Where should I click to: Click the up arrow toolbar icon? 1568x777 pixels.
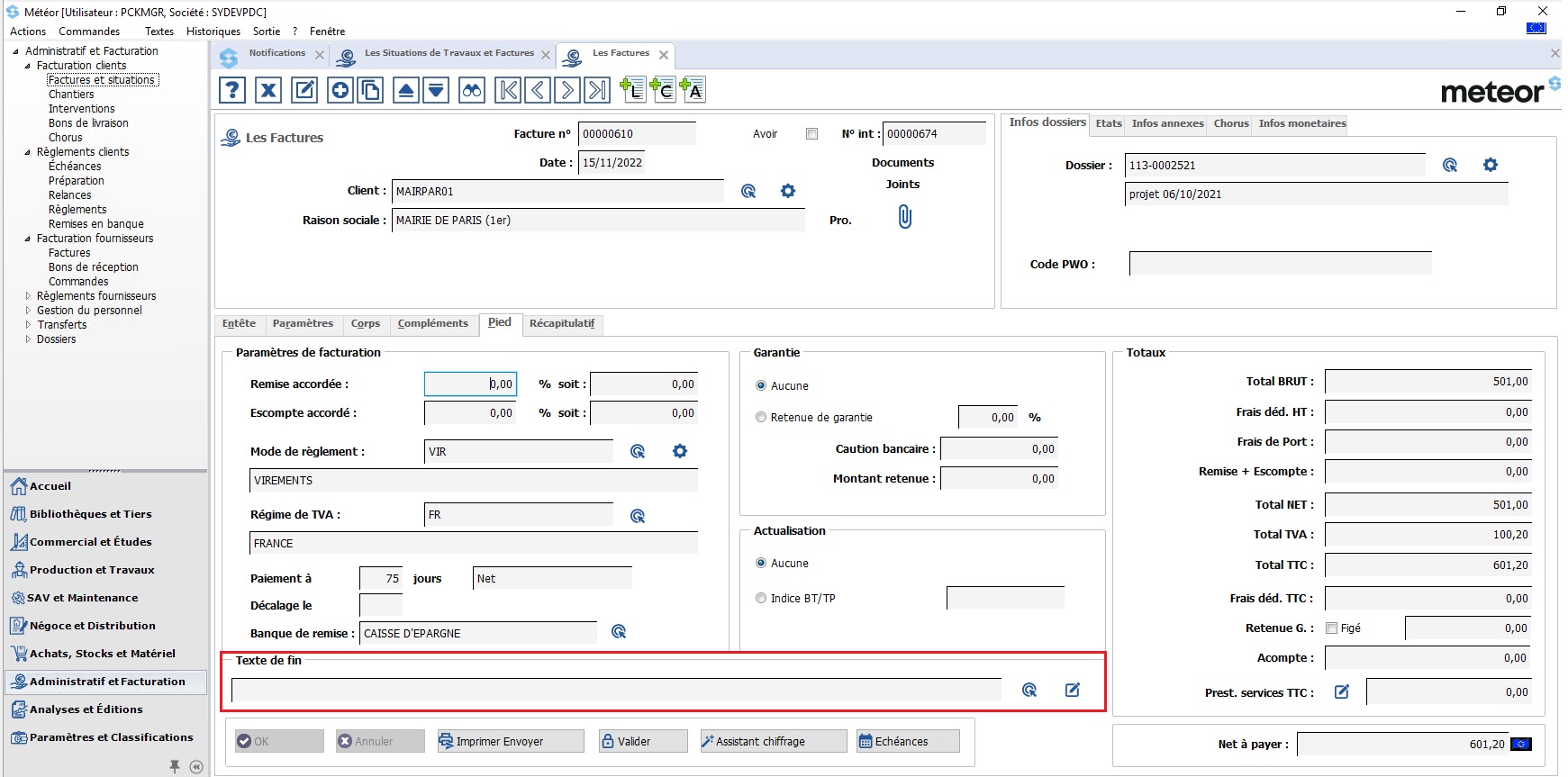click(406, 90)
